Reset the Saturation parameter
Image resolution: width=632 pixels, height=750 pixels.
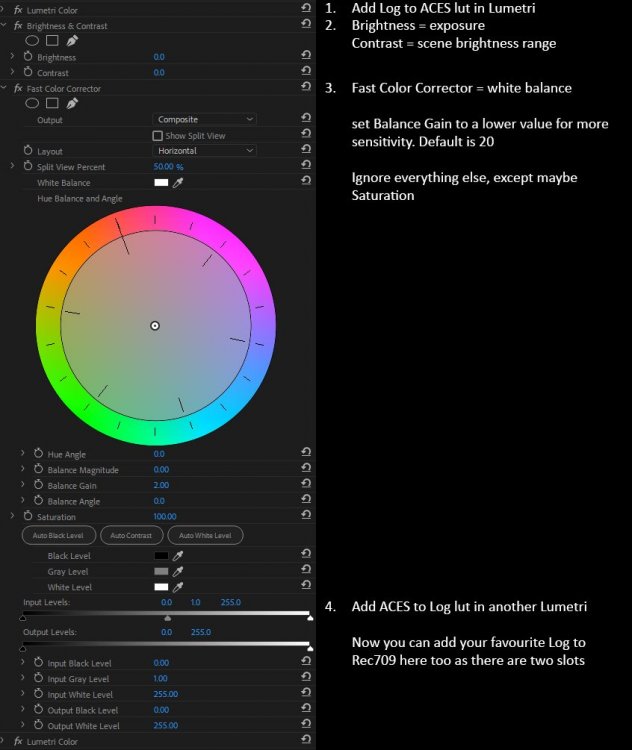[305, 517]
